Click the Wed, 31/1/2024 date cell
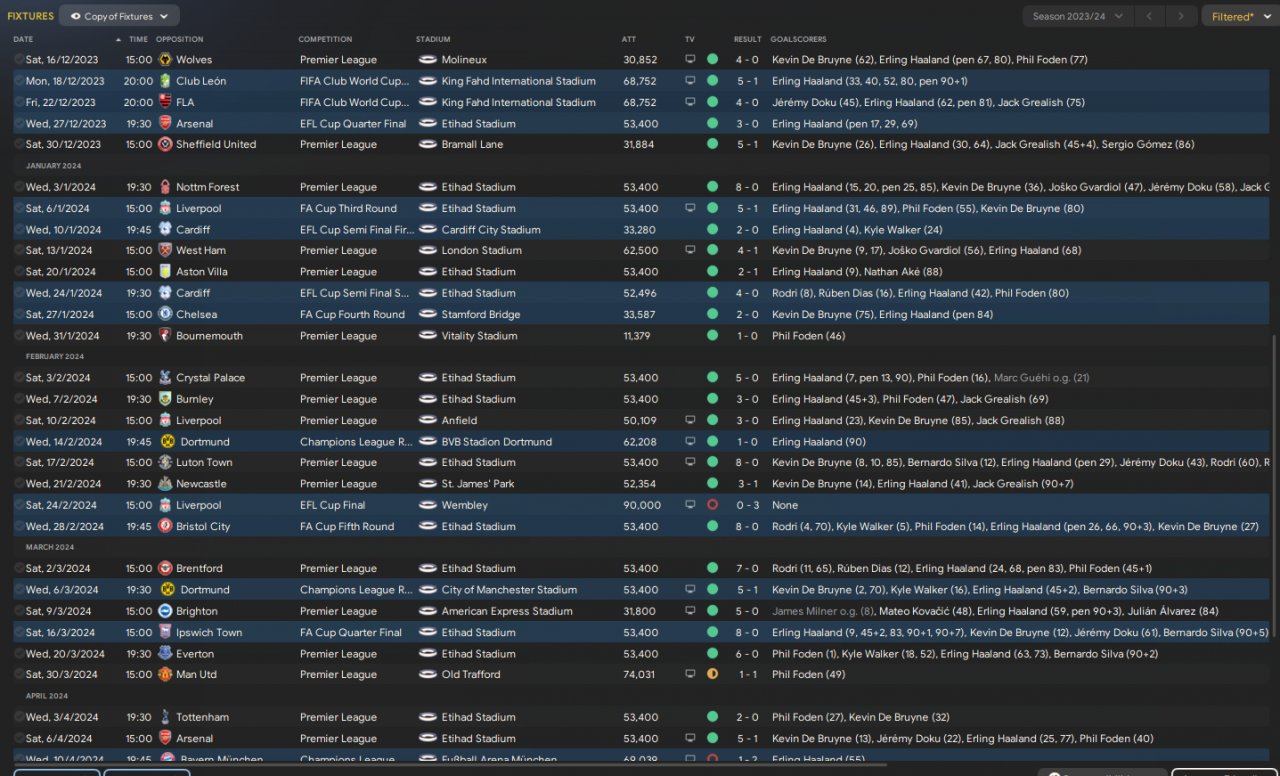 [62, 336]
